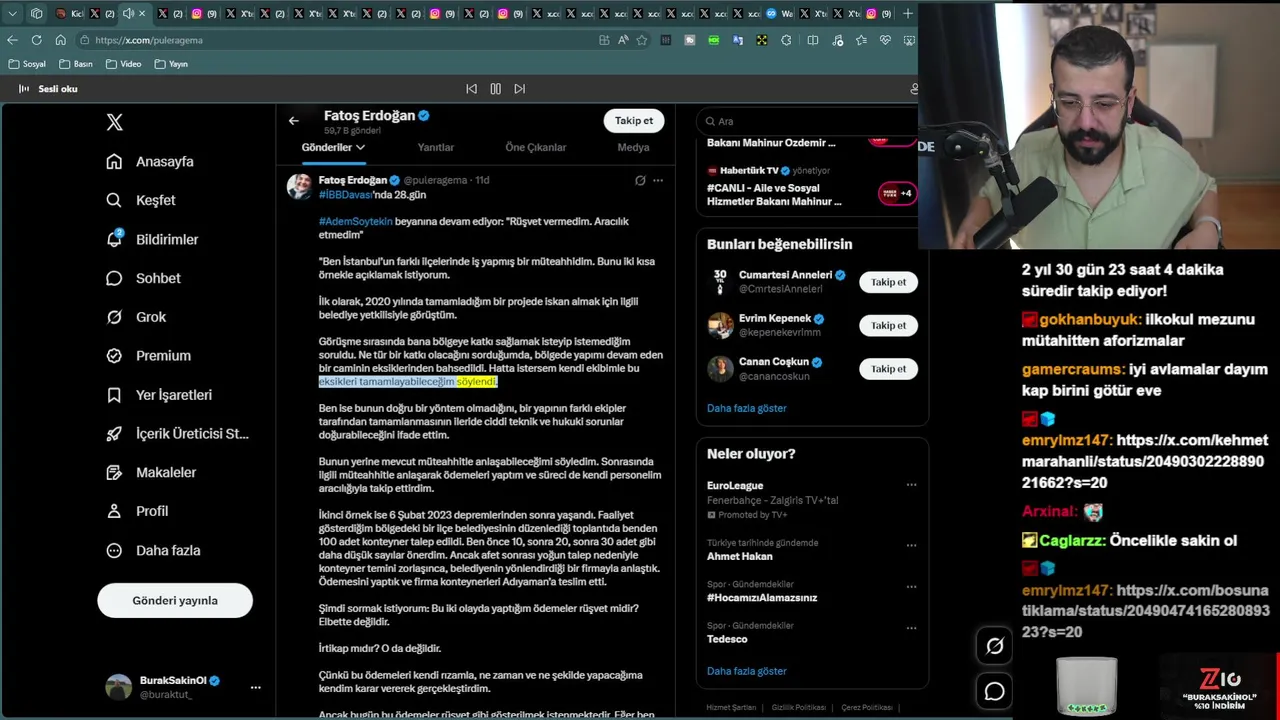Open Keşfet explore page
Image resolution: width=1280 pixels, height=720 pixels.
tap(141, 200)
